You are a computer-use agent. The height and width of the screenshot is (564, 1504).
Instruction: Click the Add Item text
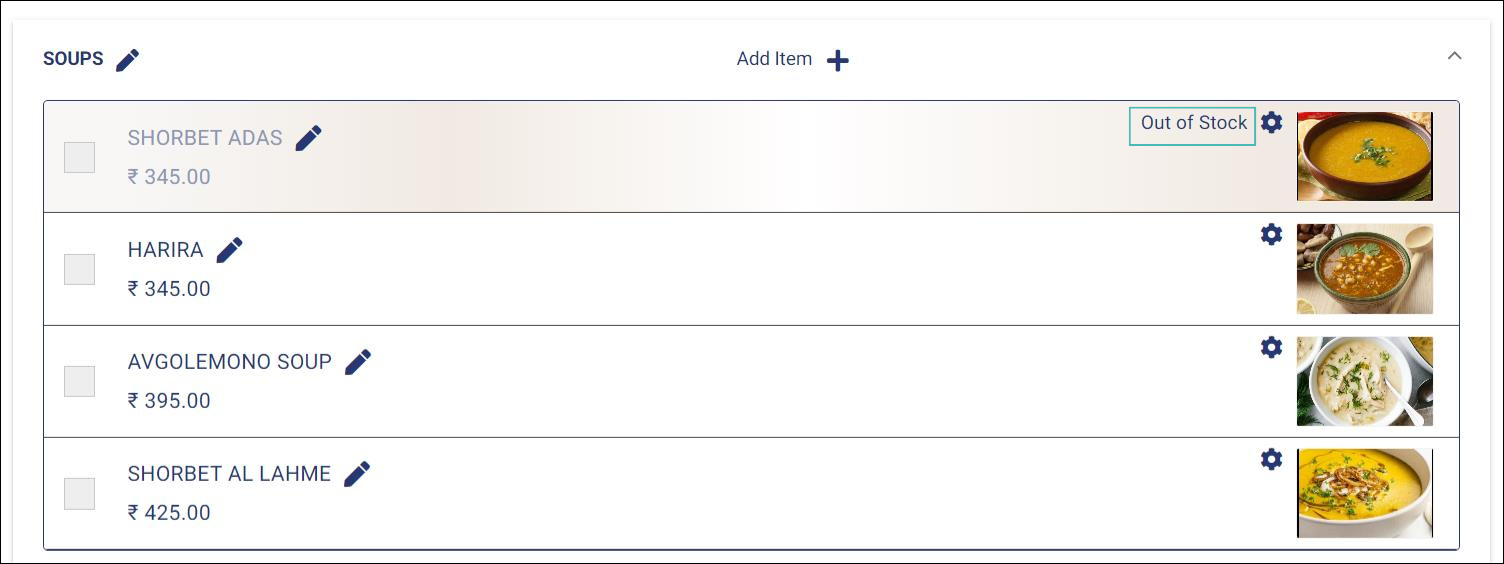click(774, 59)
